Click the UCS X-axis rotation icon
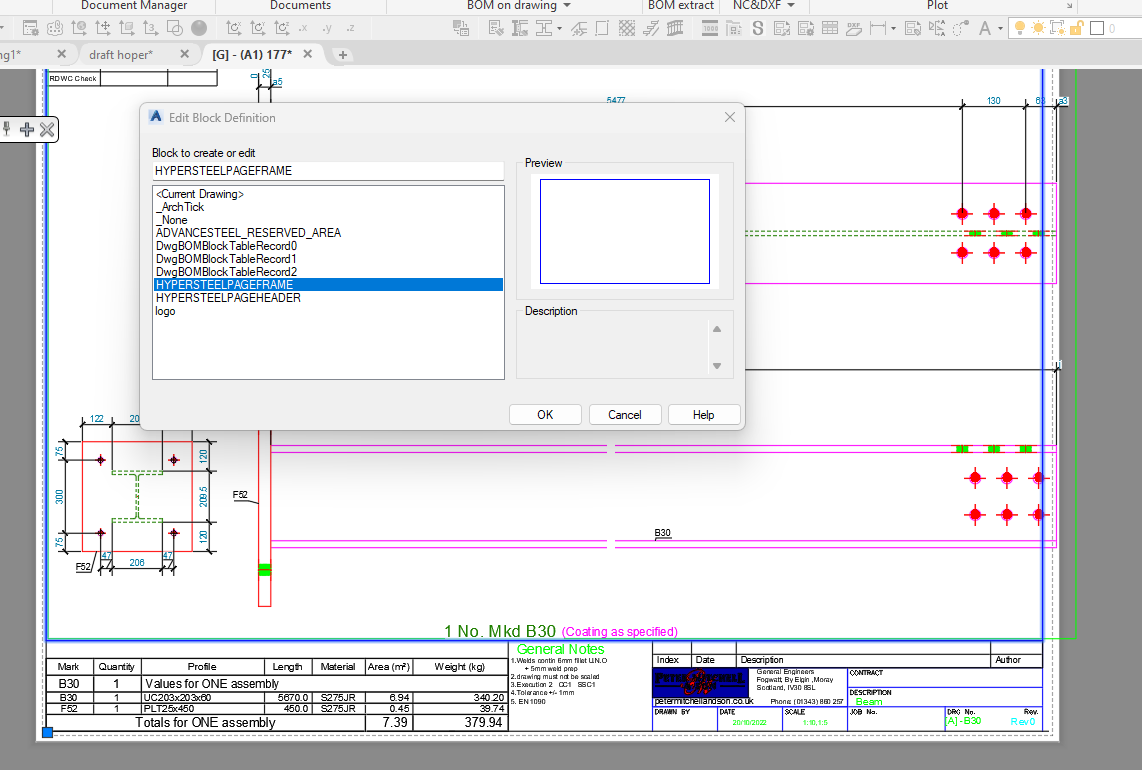 coord(235,27)
